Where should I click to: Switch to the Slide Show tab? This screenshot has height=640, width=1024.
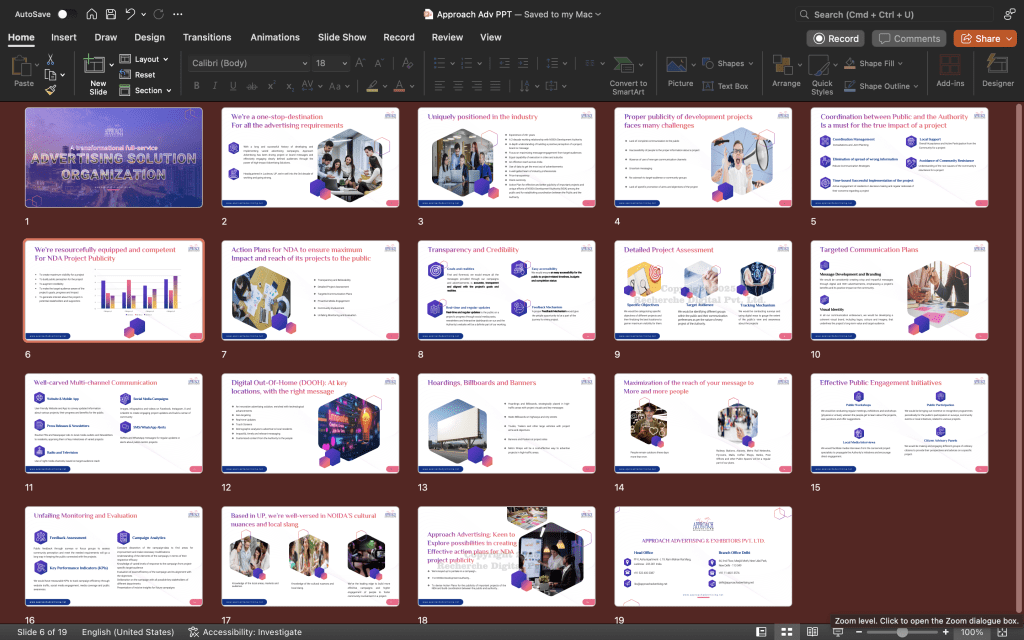pos(342,37)
